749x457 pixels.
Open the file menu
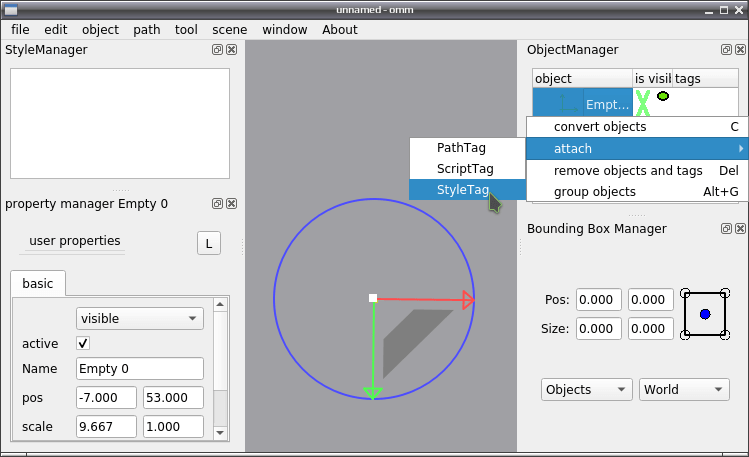pos(20,30)
